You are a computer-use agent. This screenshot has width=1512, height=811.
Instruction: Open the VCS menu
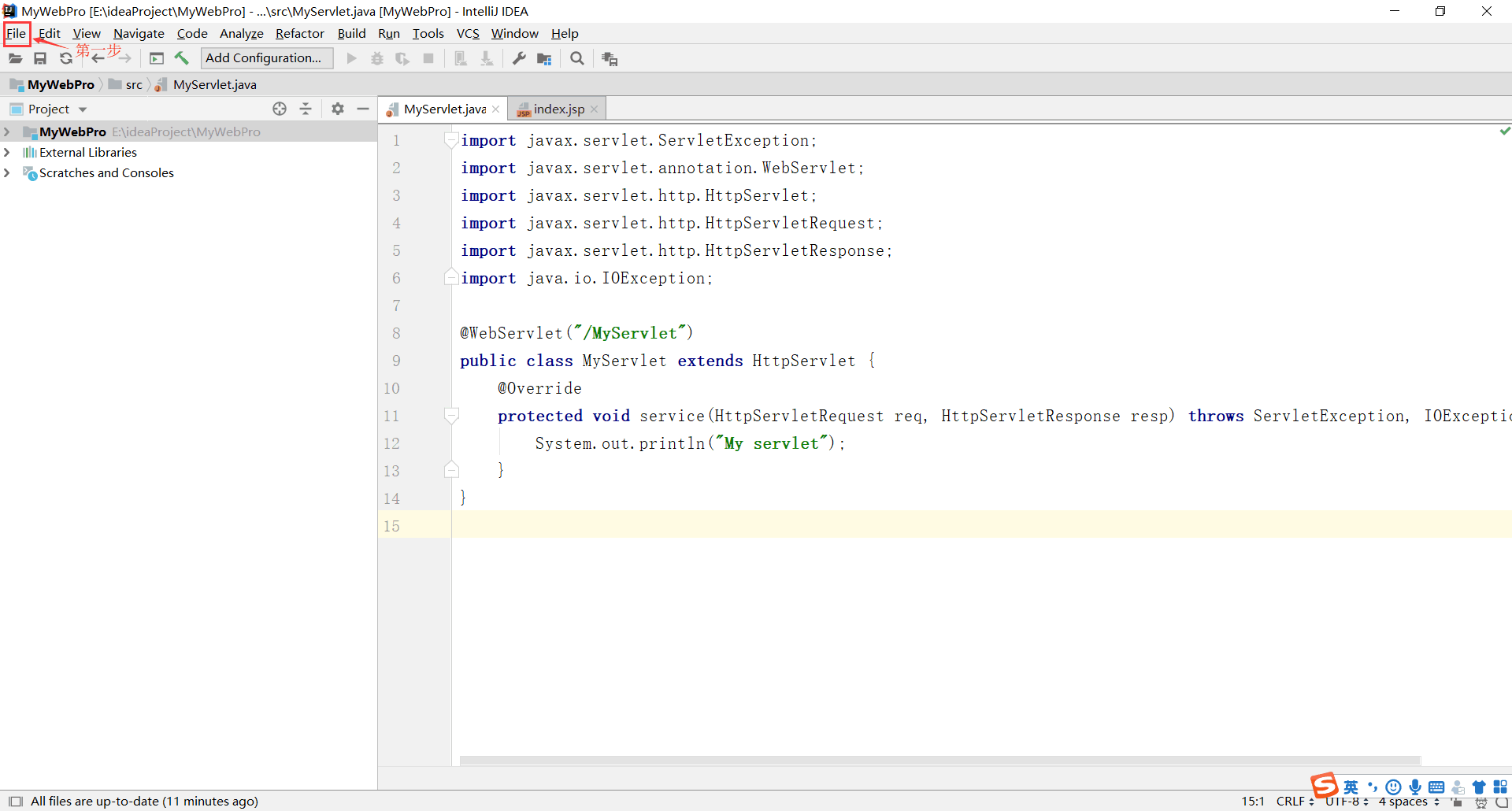point(468,34)
